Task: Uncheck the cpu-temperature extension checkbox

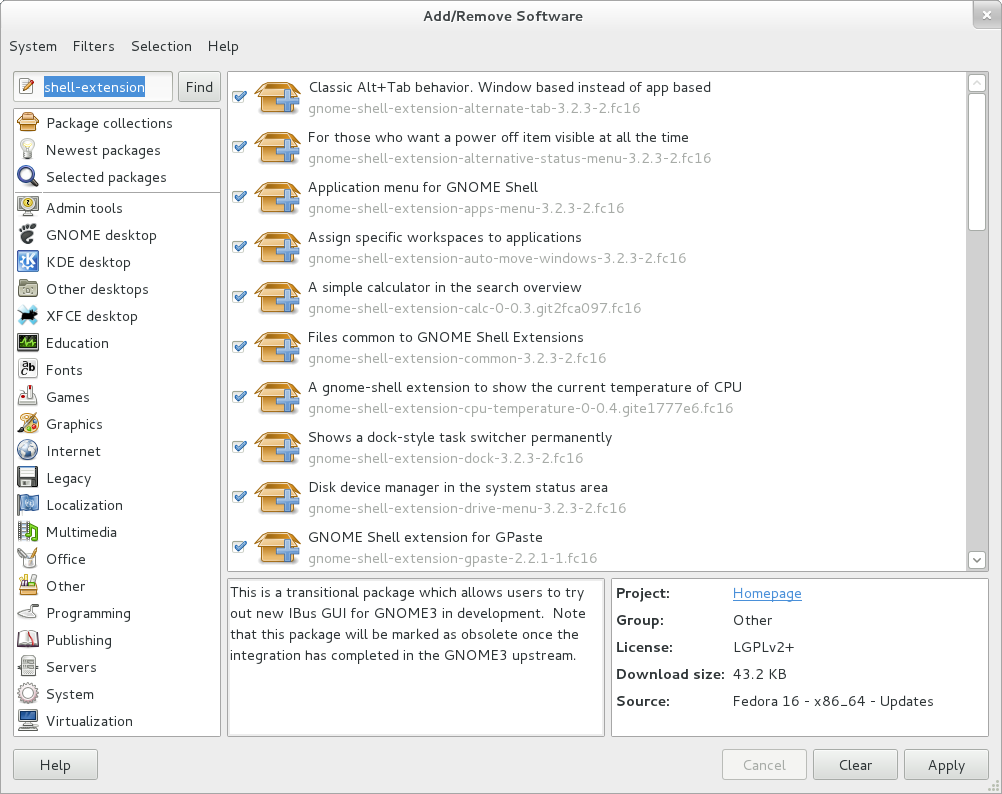Action: (x=240, y=396)
